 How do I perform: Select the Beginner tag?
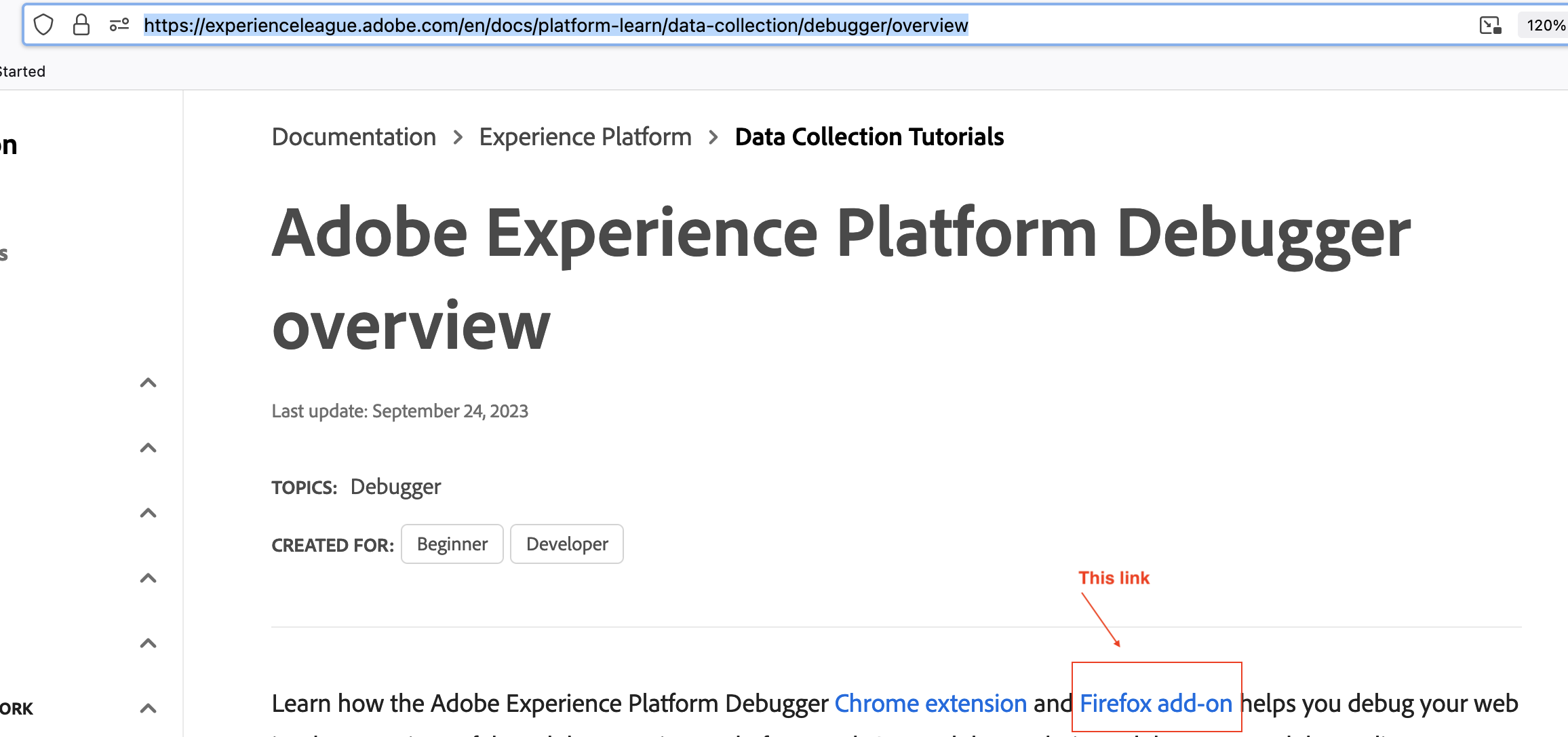[452, 544]
